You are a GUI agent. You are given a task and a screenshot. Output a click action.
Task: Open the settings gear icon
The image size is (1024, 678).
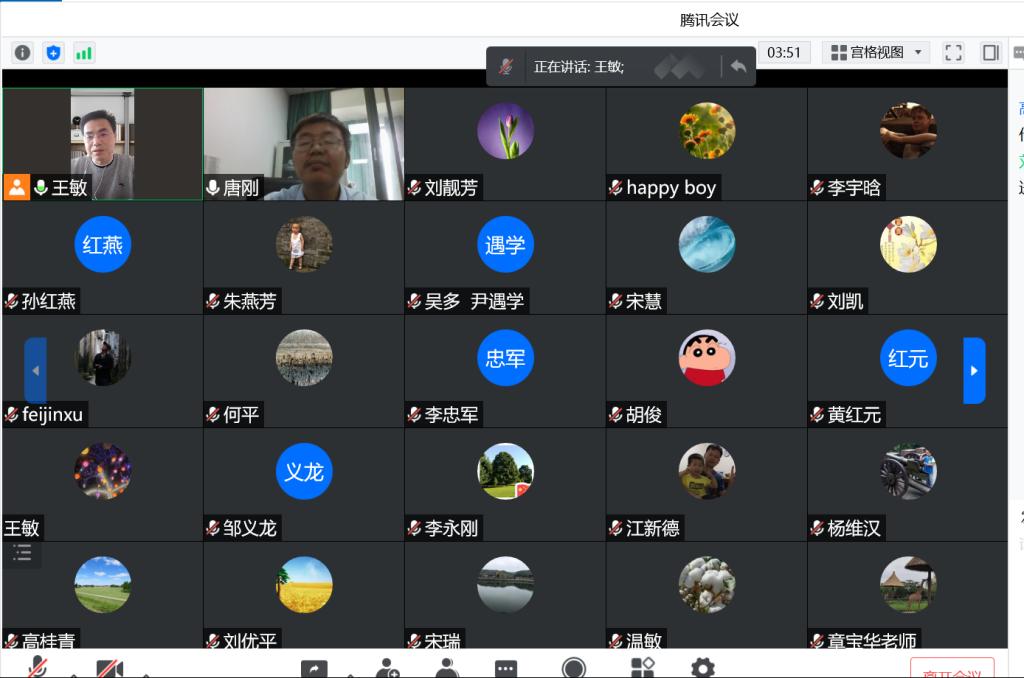[x=702, y=668]
